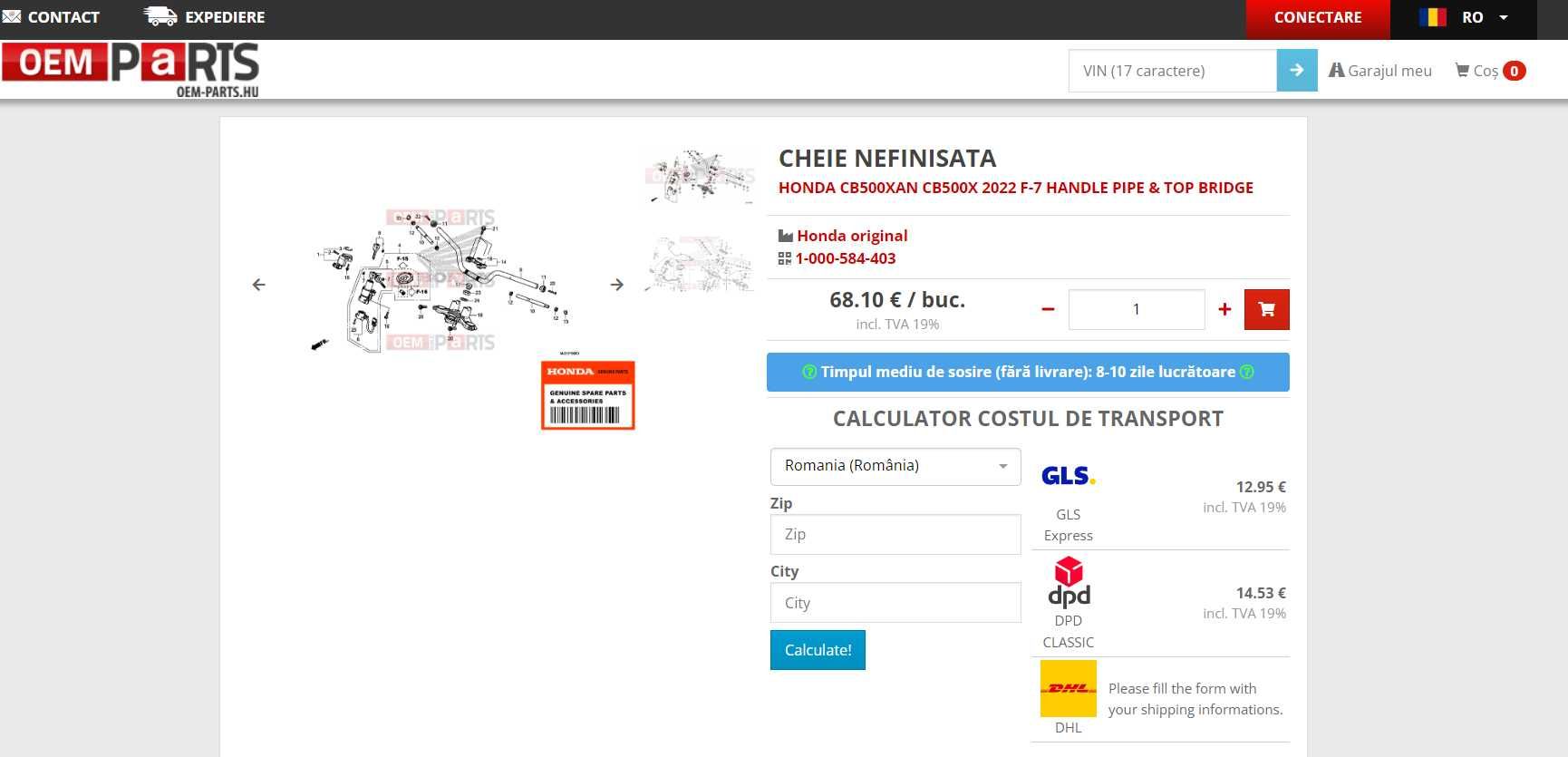Open the Romania (România) country dropdown
Viewport: 1568px width, 757px height.
(x=895, y=466)
